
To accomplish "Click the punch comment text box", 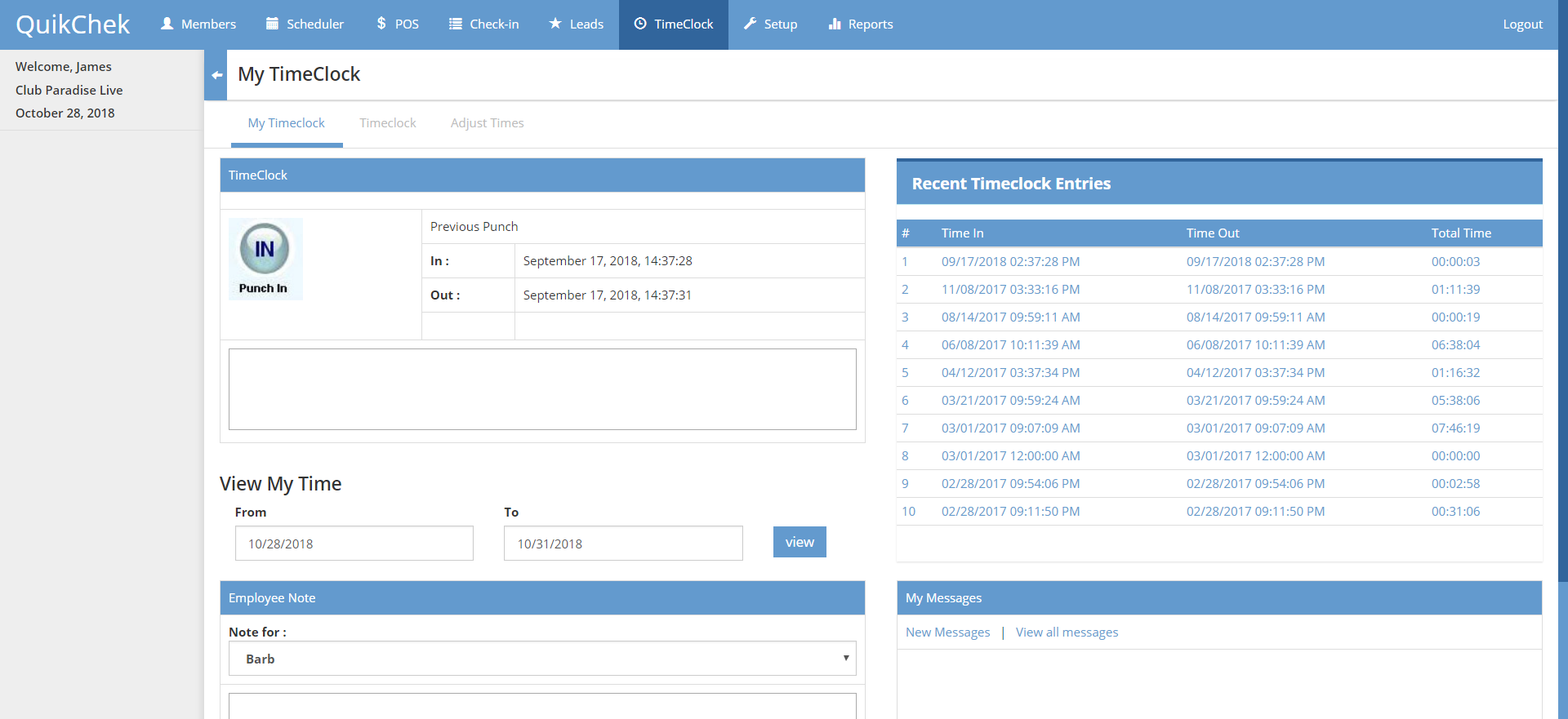I will [542, 389].
